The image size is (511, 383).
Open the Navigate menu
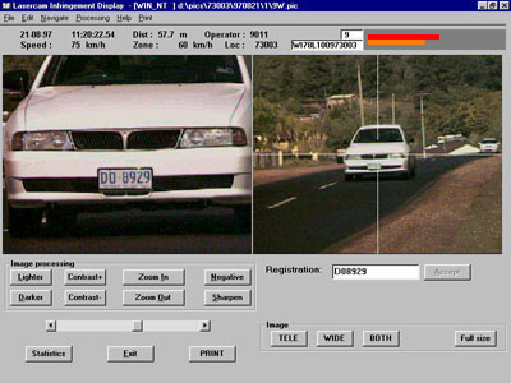click(x=55, y=18)
